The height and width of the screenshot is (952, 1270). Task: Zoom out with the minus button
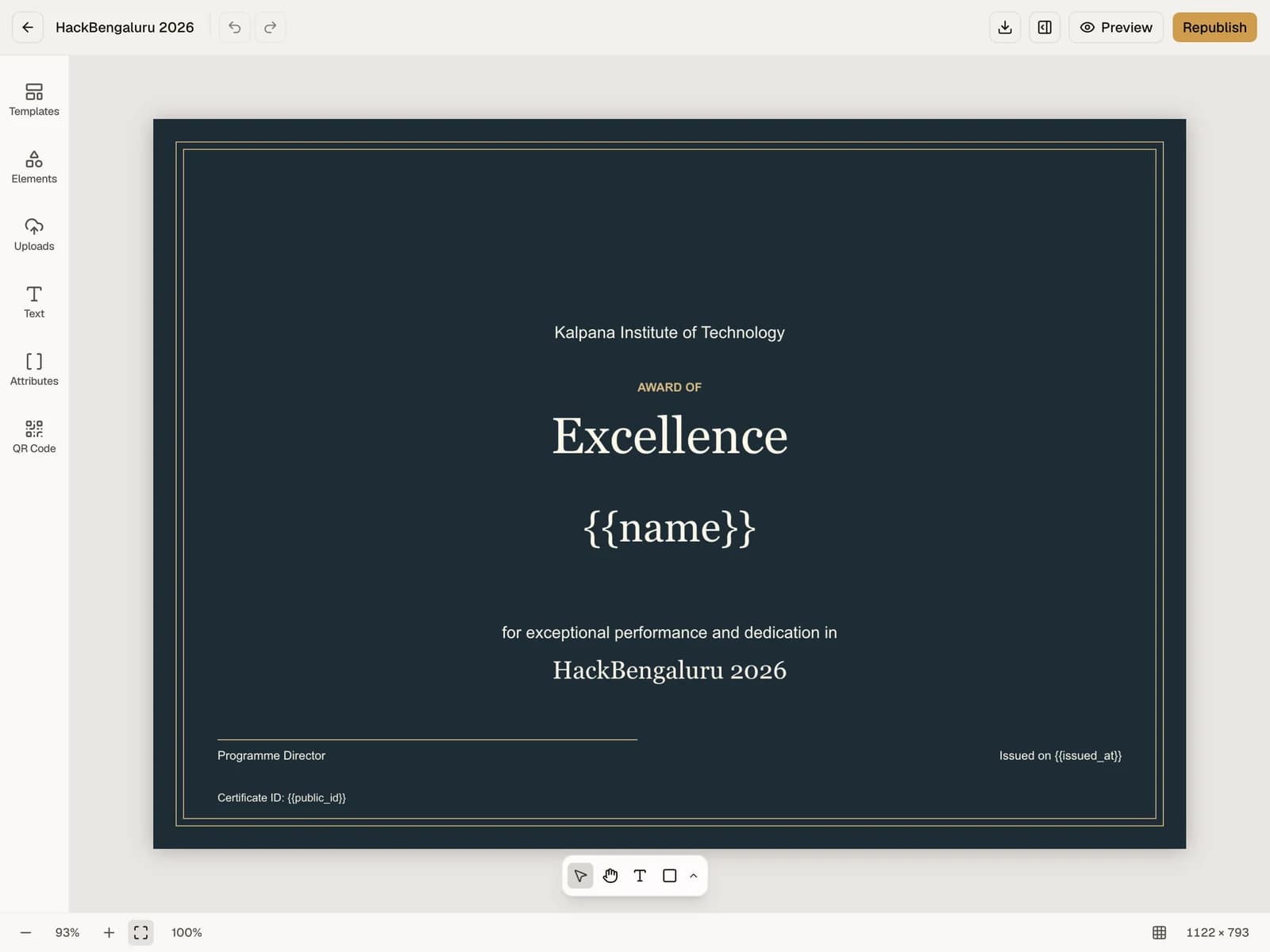[26, 932]
